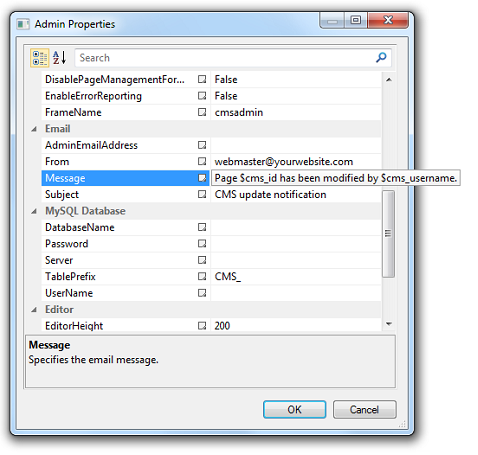Click the property list scrollbar thumb
Image resolution: width=478 pixels, height=455 pixels.
[x=388, y=233]
